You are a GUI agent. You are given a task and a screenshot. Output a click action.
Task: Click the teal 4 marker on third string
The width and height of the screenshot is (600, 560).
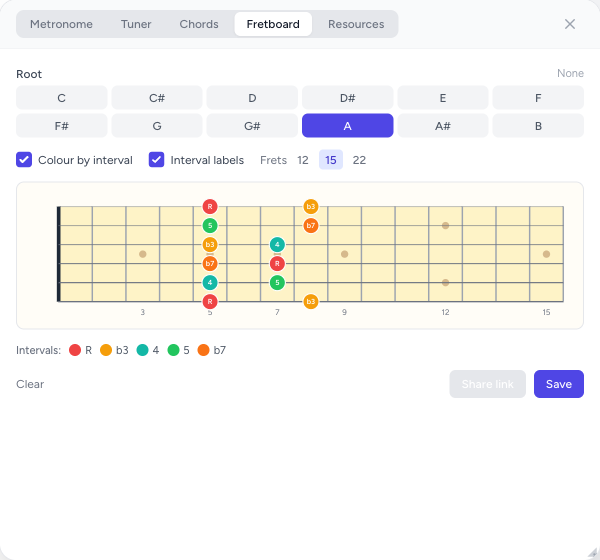pos(277,245)
